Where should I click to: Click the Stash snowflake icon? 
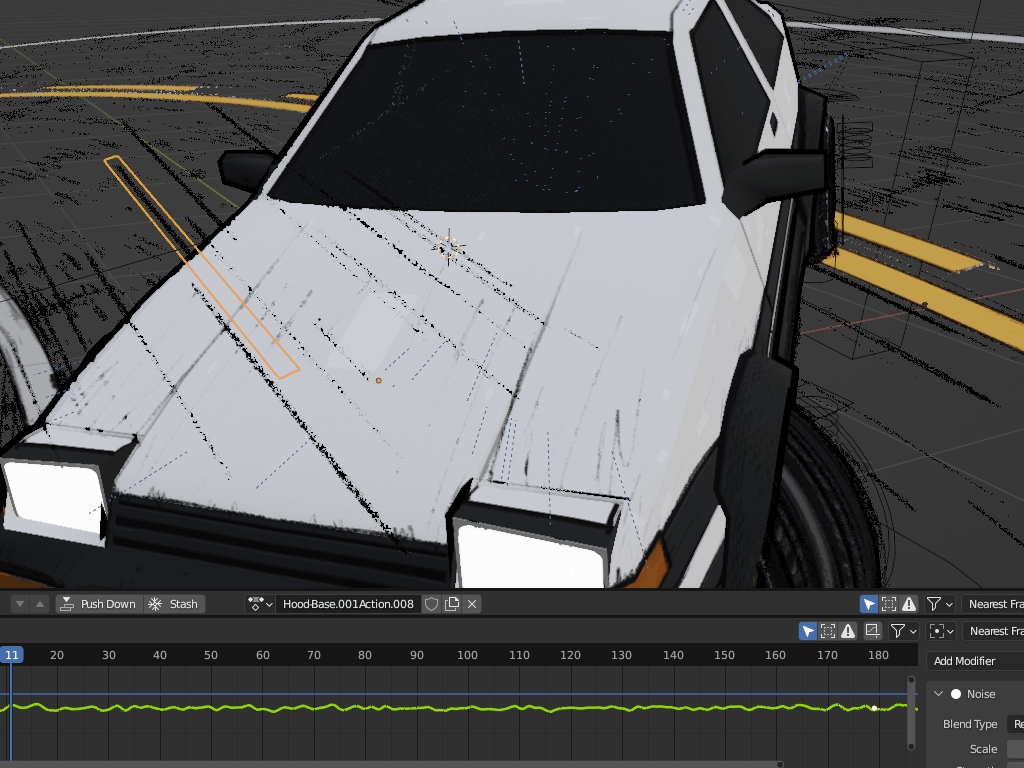pos(156,603)
